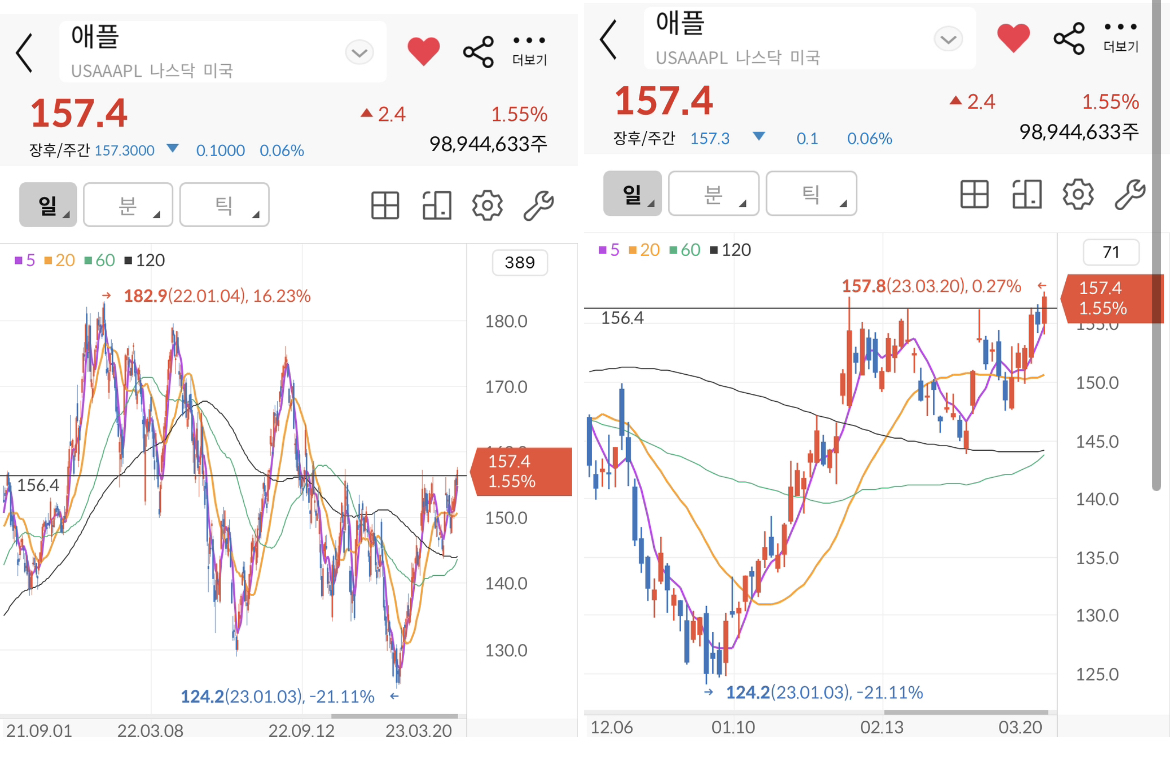Click the large 157.4 price in right panel
The image size is (1170, 760).
[x=663, y=101]
